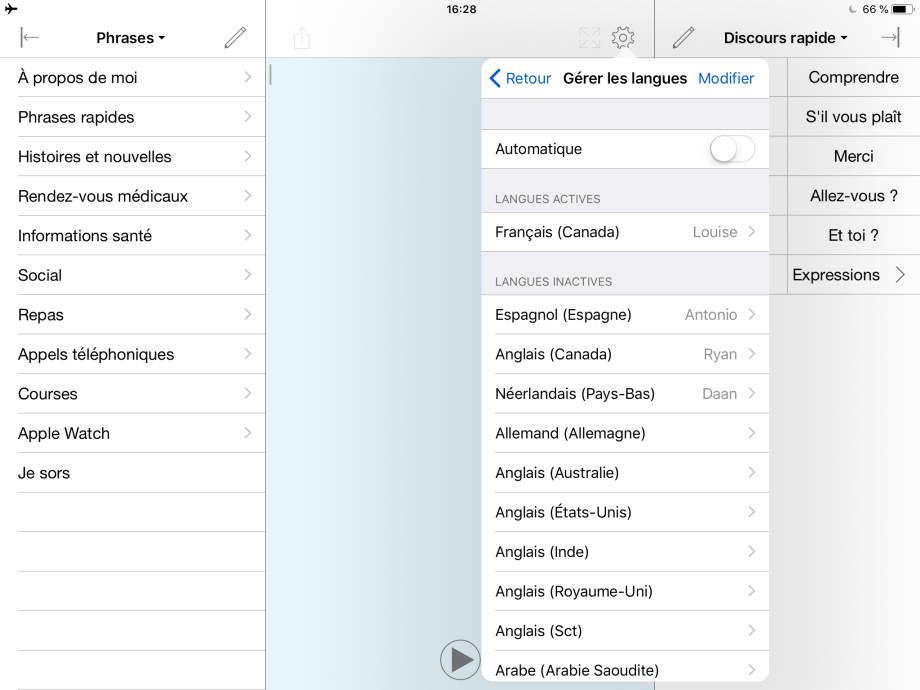Tap the S'il vous plaît quick phrase
Screen dimensions: 920x690
coord(853,117)
